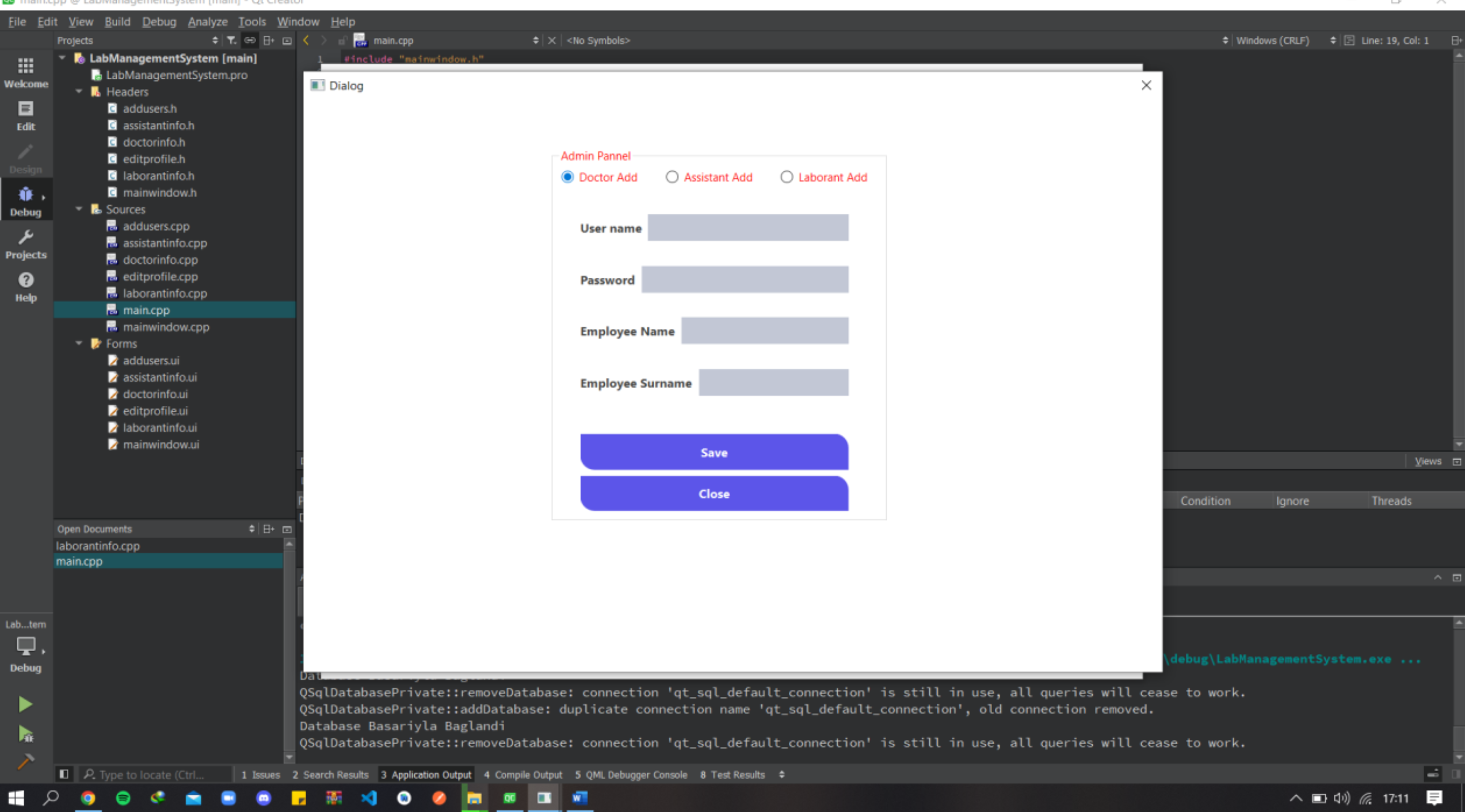Open the Open Documents view dropdown
The height and width of the screenshot is (812, 1465).
click(x=251, y=528)
